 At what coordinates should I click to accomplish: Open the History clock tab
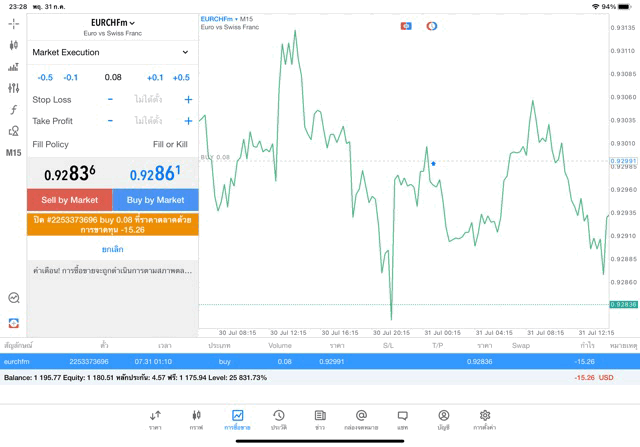[278, 420]
